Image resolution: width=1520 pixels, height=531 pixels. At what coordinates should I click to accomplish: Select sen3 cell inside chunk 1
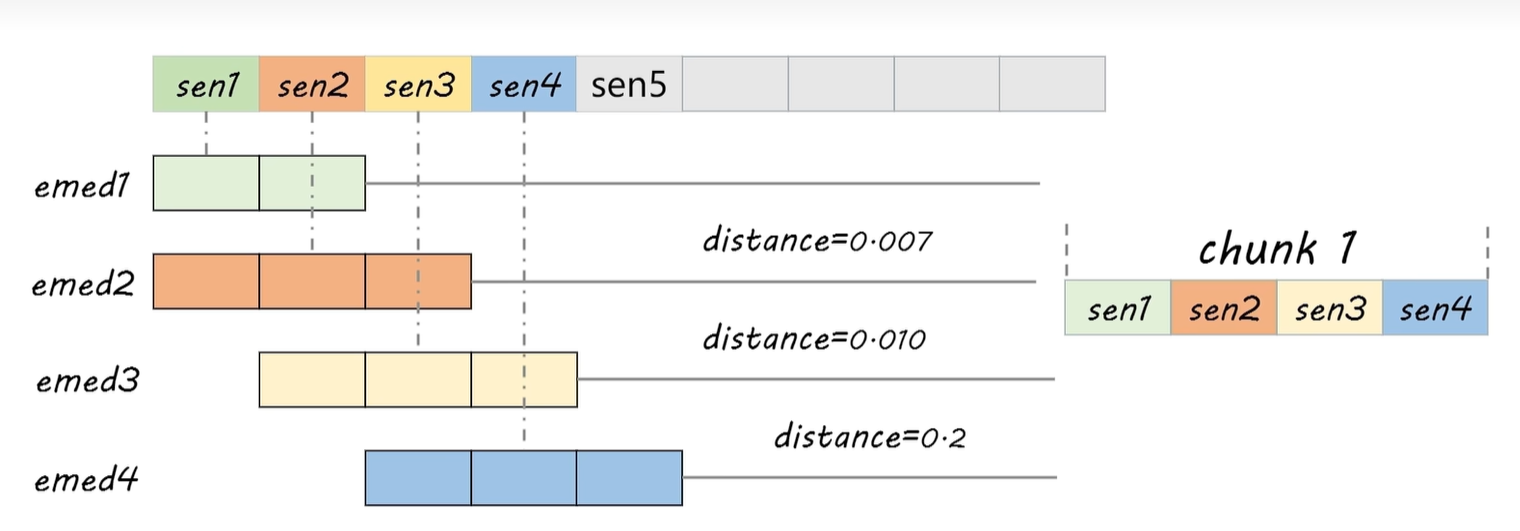1329,309
